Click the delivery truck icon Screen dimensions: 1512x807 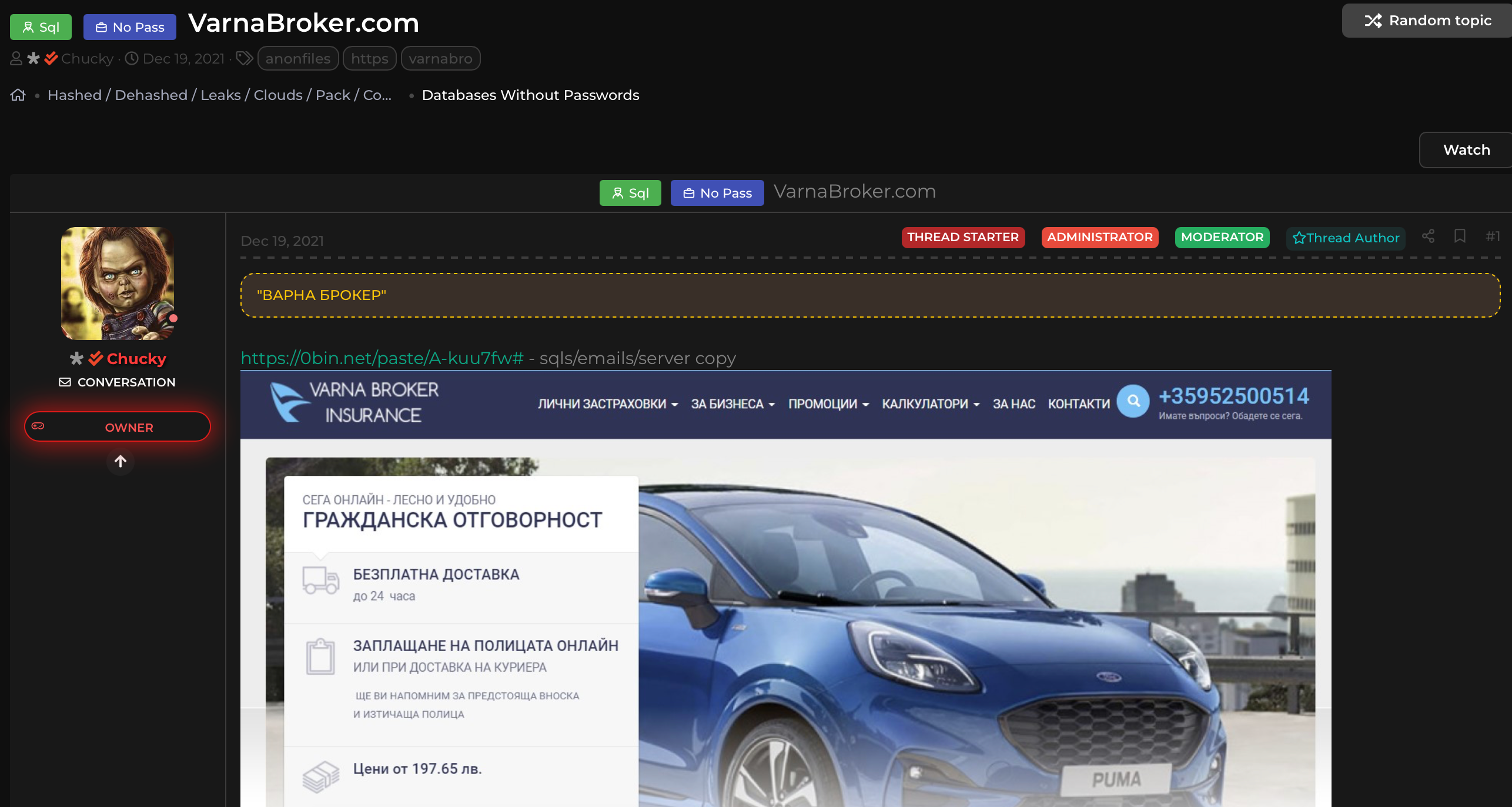click(321, 581)
